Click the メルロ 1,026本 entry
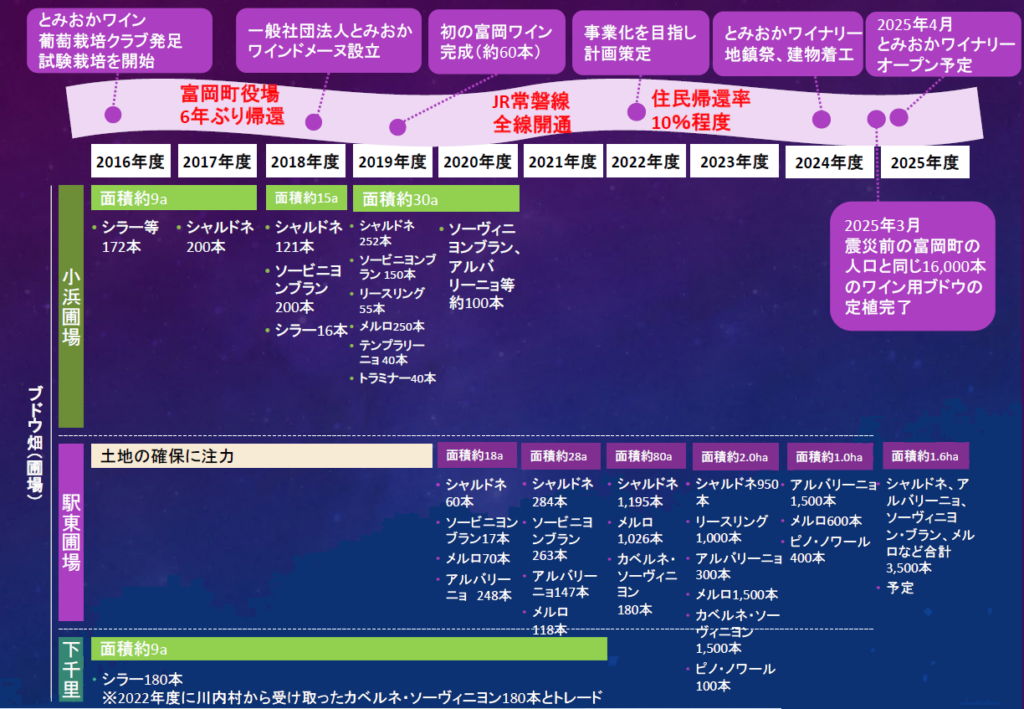Image resolution: width=1024 pixels, height=709 pixels. [636, 530]
